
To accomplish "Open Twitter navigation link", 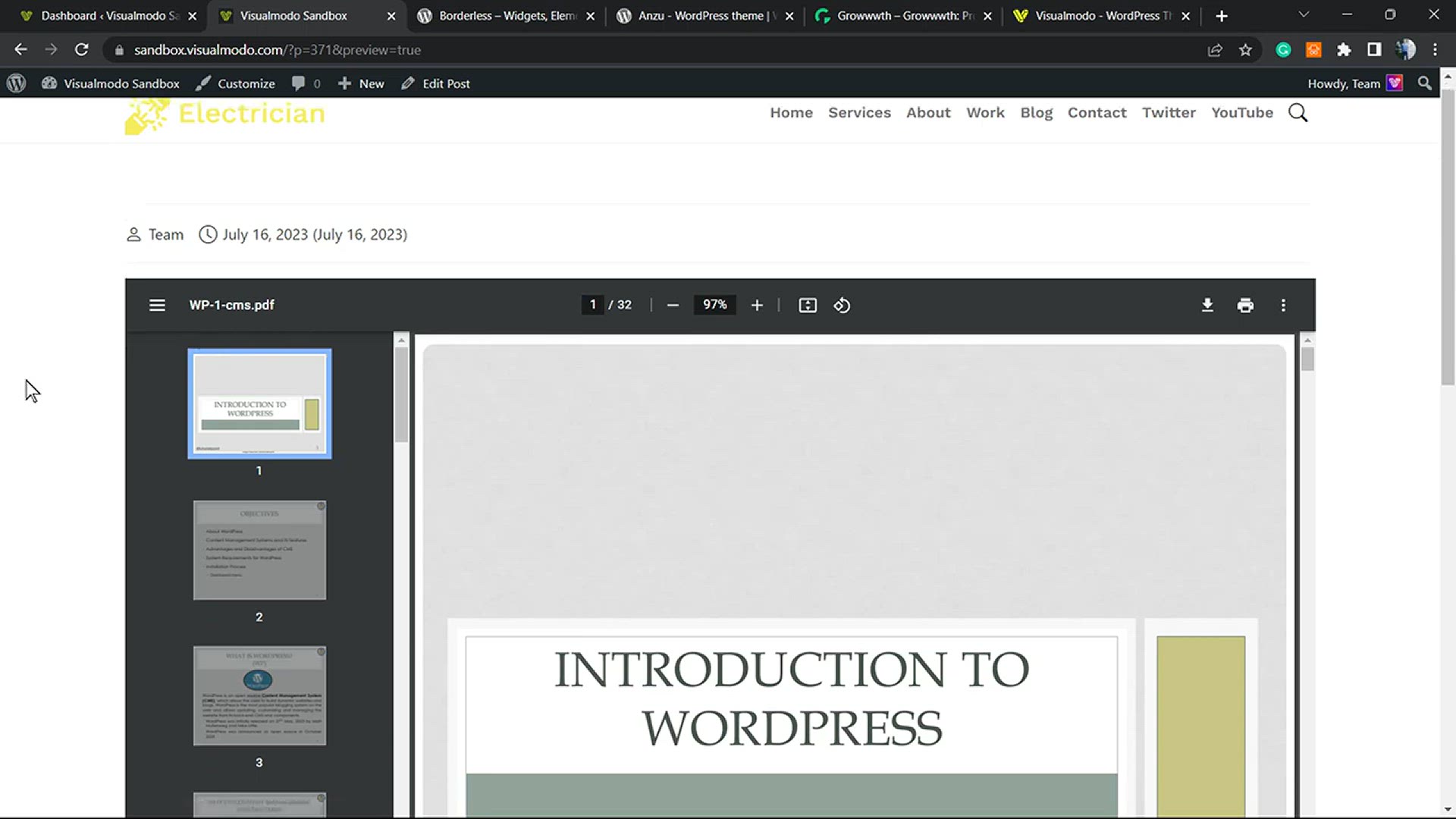I will click(1169, 112).
